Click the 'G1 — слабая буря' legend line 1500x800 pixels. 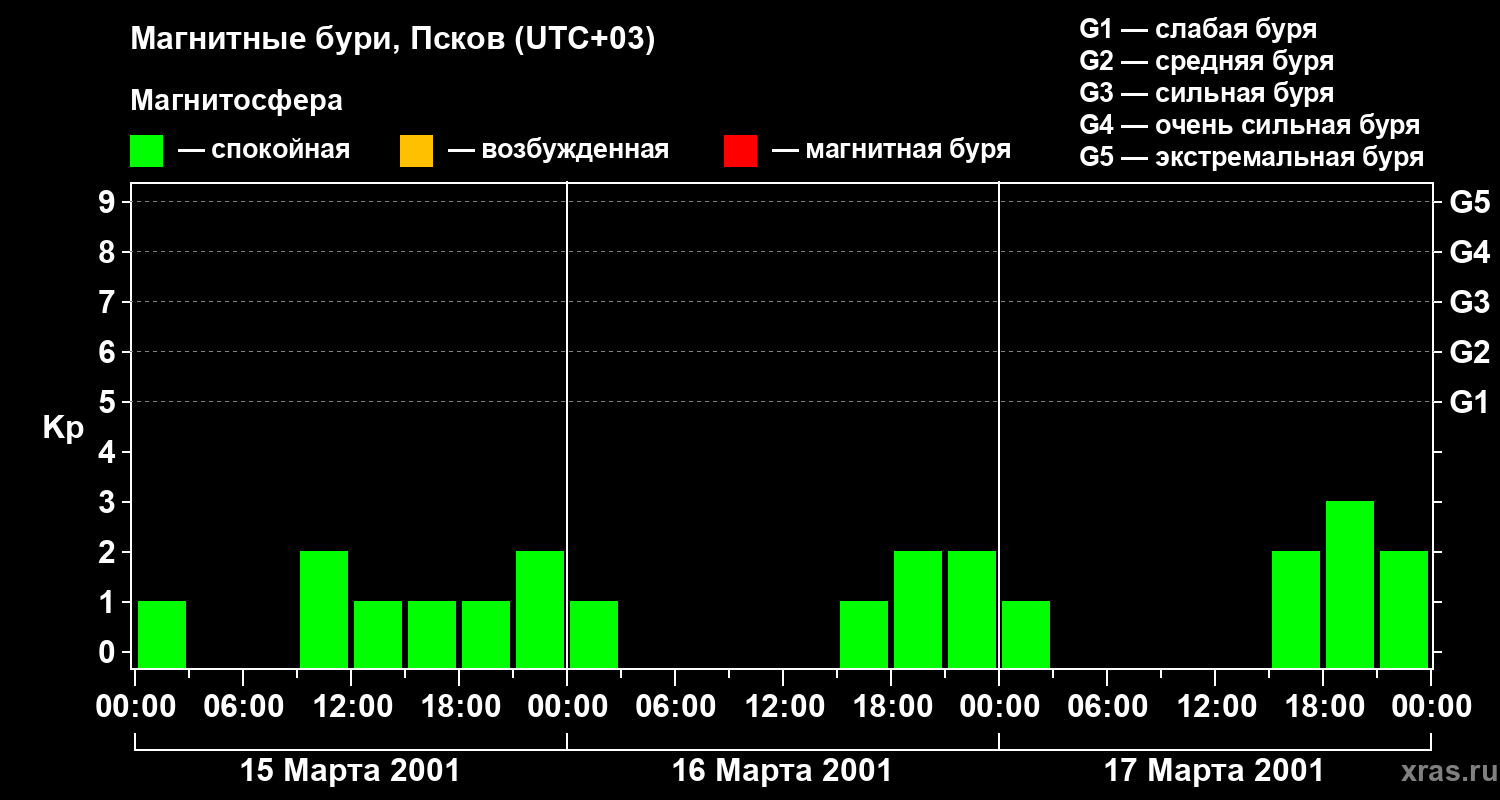pyautogui.click(x=1198, y=29)
